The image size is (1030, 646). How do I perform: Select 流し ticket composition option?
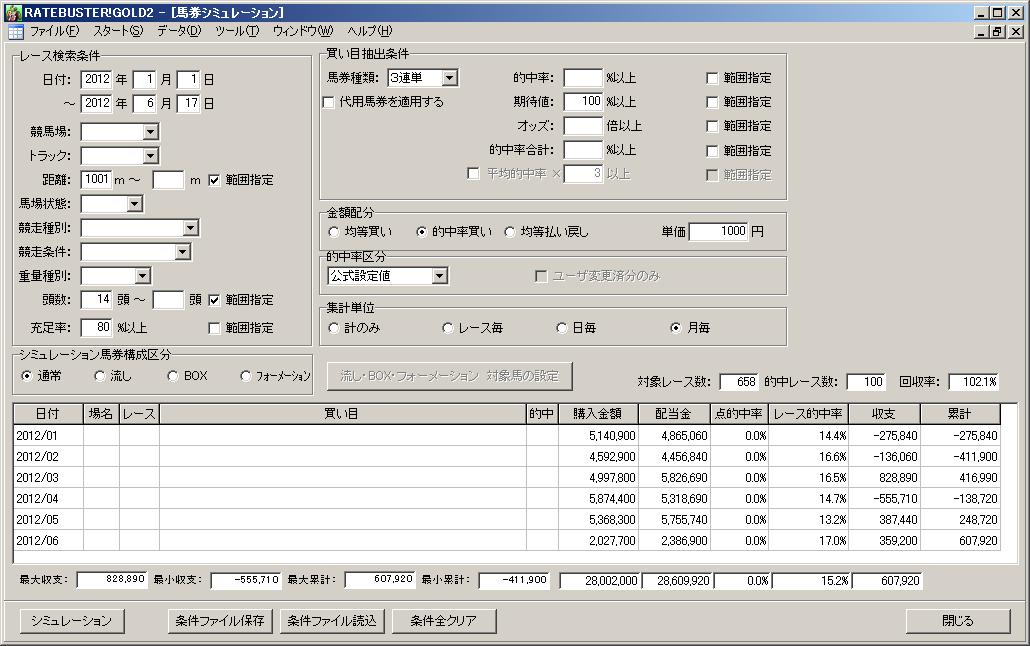pyautogui.click(x=100, y=376)
